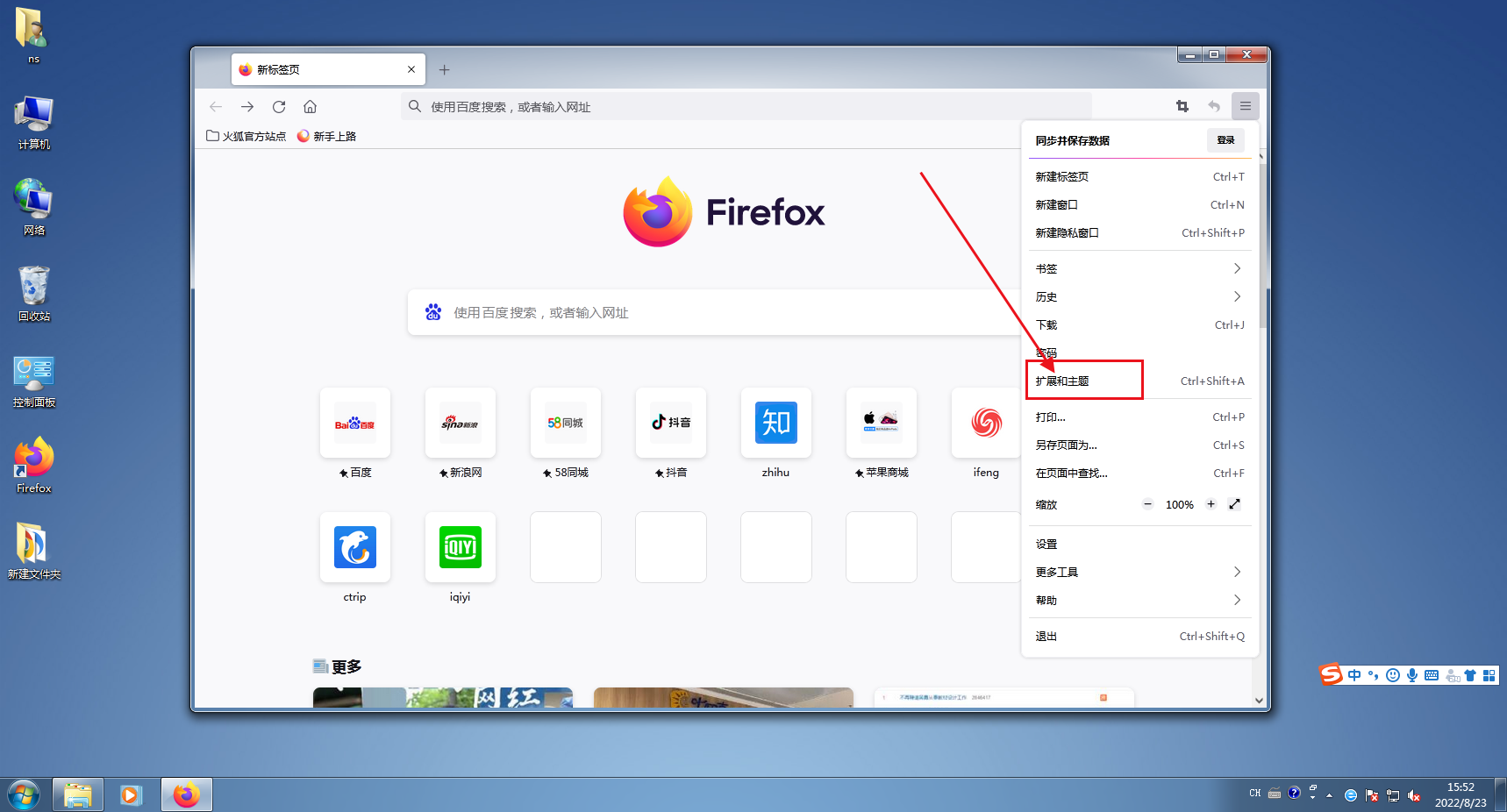Image resolution: width=1507 pixels, height=812 pixels.
Task: Click the 登录 sign-in button
Action: [1225, 140]
